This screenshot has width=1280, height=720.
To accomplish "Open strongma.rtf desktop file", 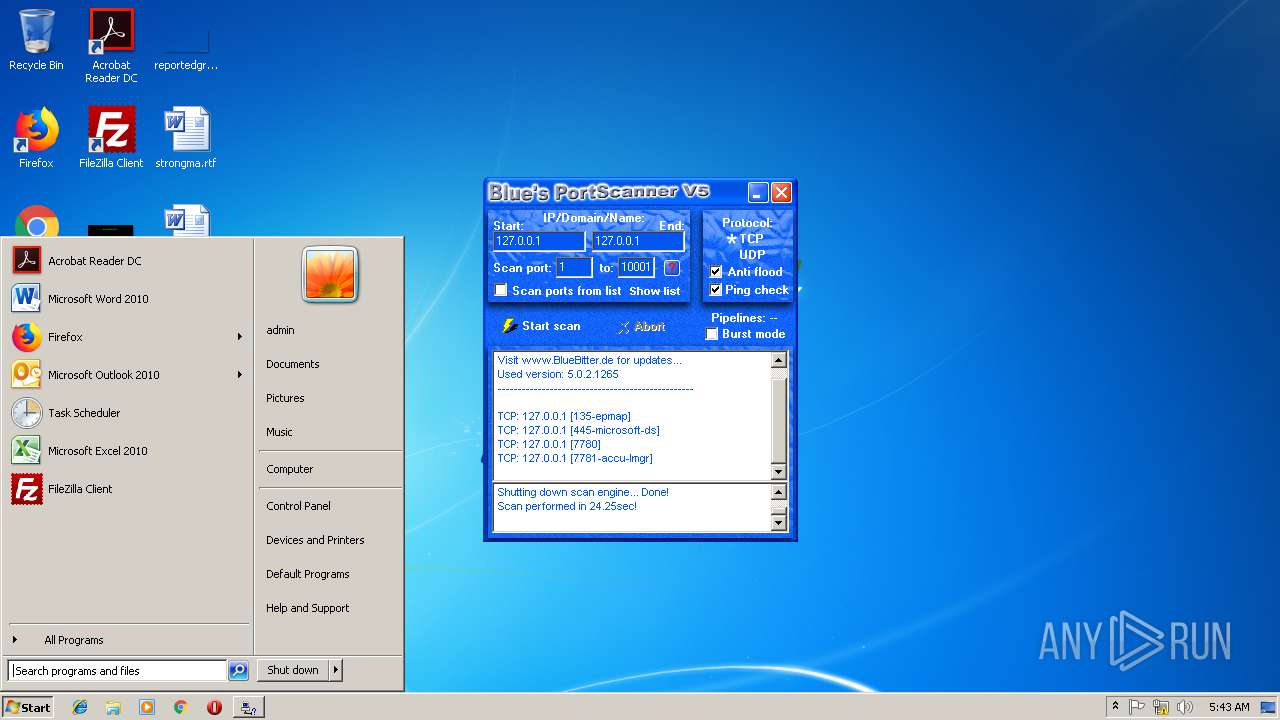I will [186, 138].
